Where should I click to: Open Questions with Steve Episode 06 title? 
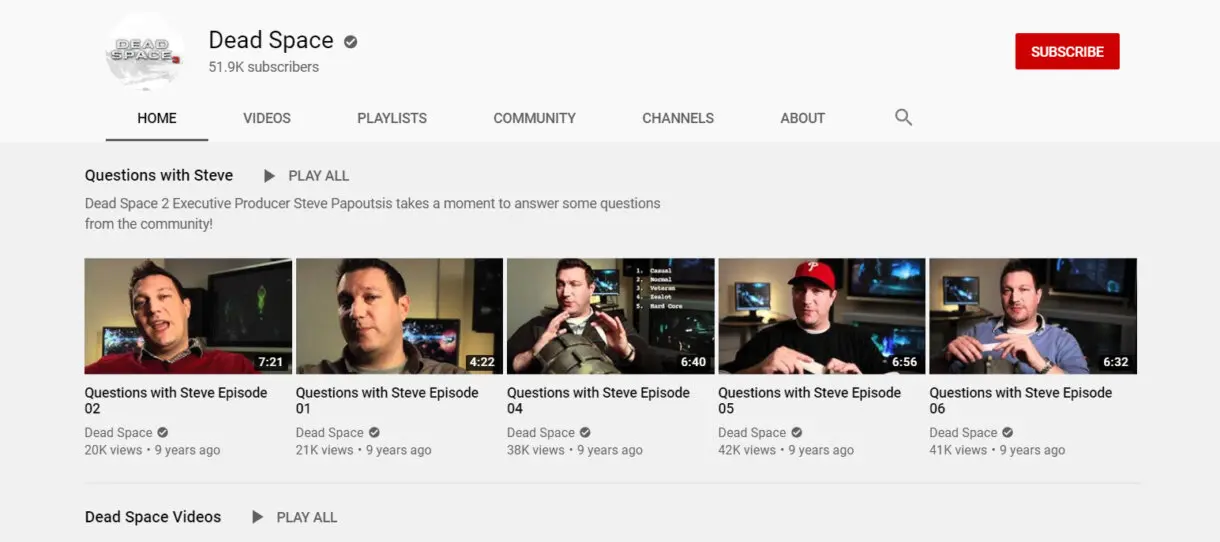1021,400
